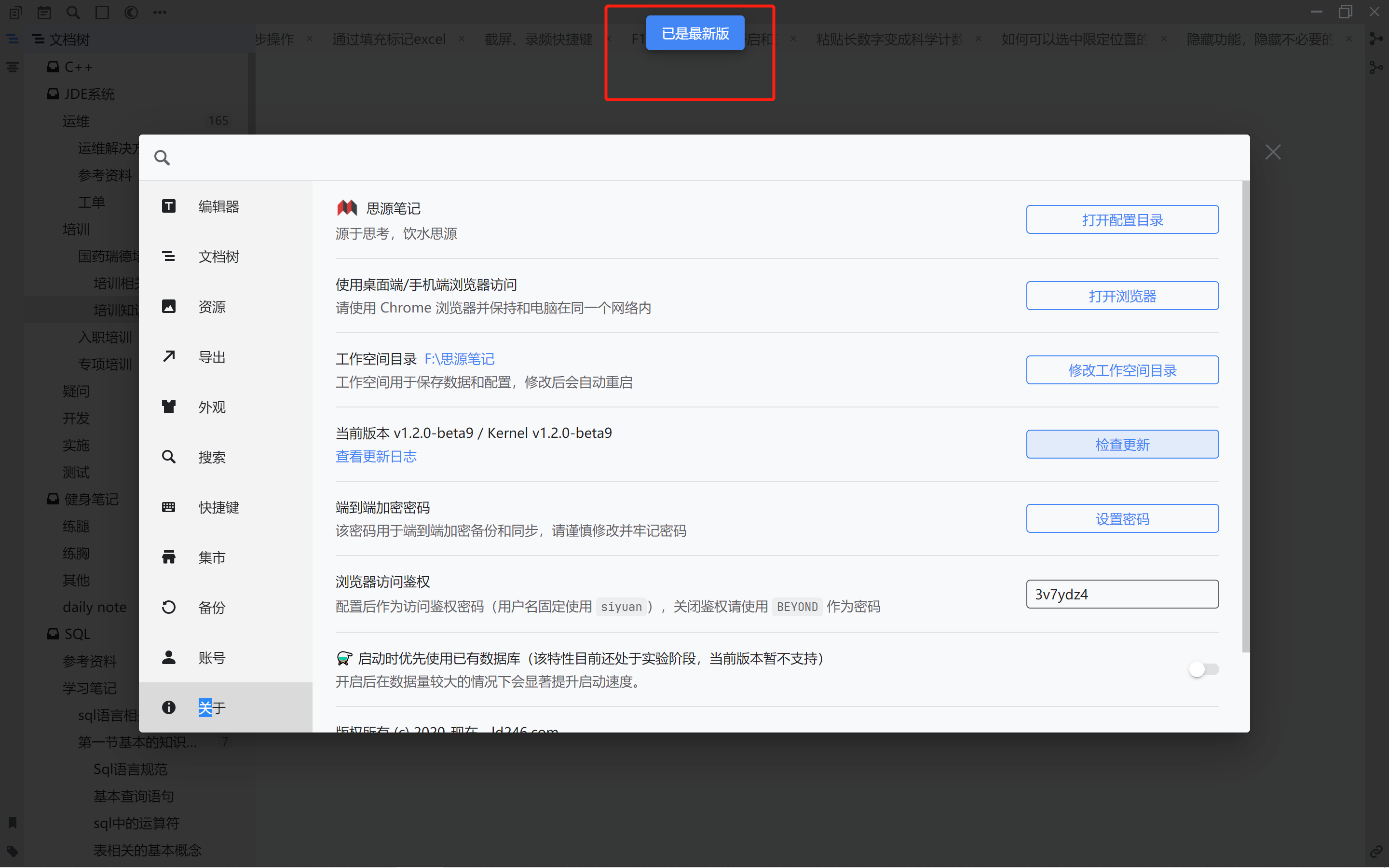Toggle the use existing database on startup switch
The width and height of the screenshot is (1389, 868).
(1204, 669)
